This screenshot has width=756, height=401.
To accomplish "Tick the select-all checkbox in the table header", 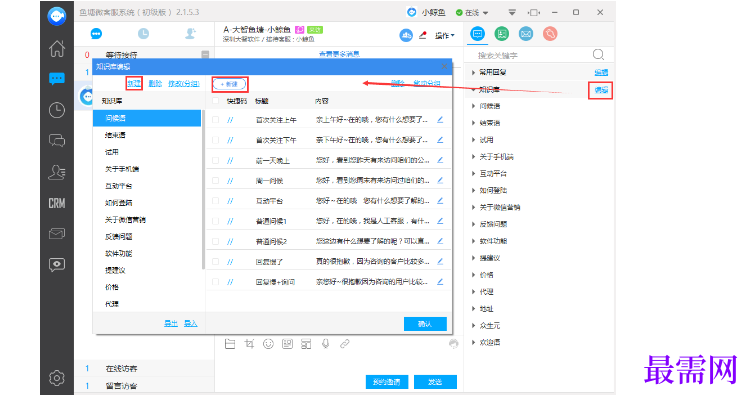I will 216,101.
